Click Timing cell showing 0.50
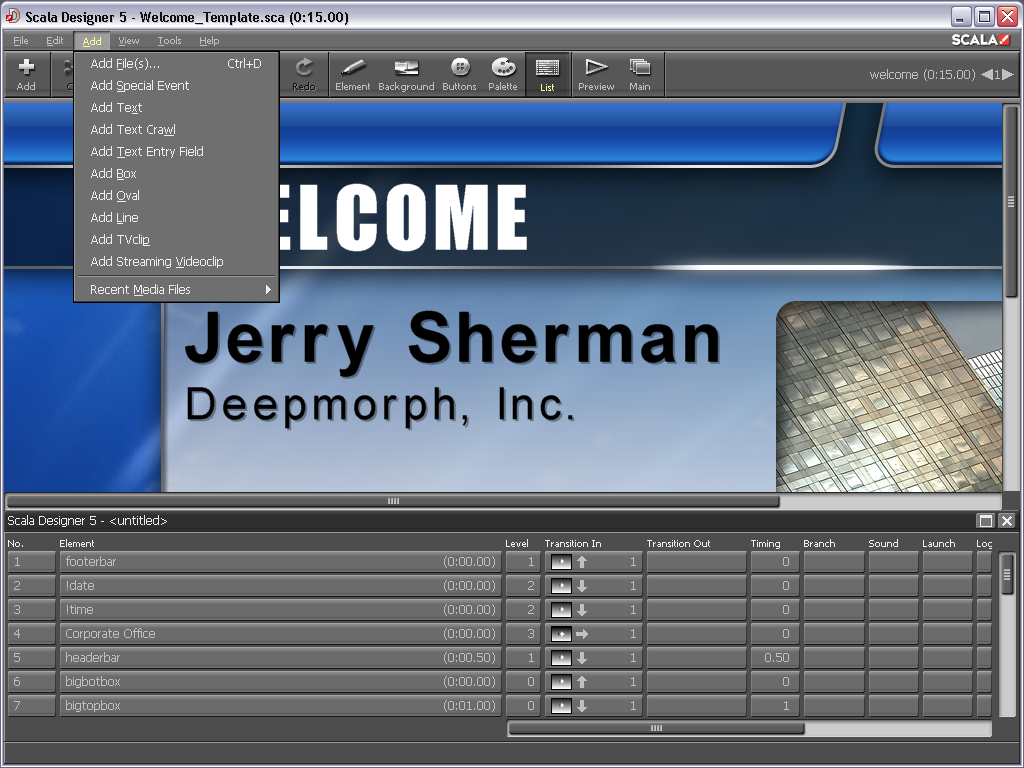 click(x=772, y=658)
